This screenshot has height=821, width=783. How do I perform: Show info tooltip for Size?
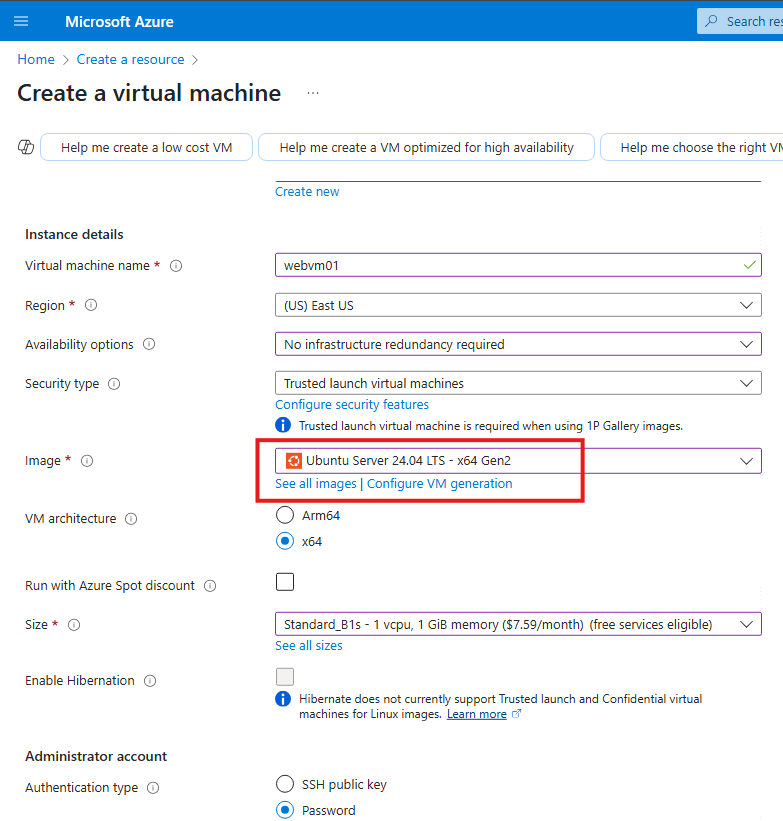pos(74,625)
